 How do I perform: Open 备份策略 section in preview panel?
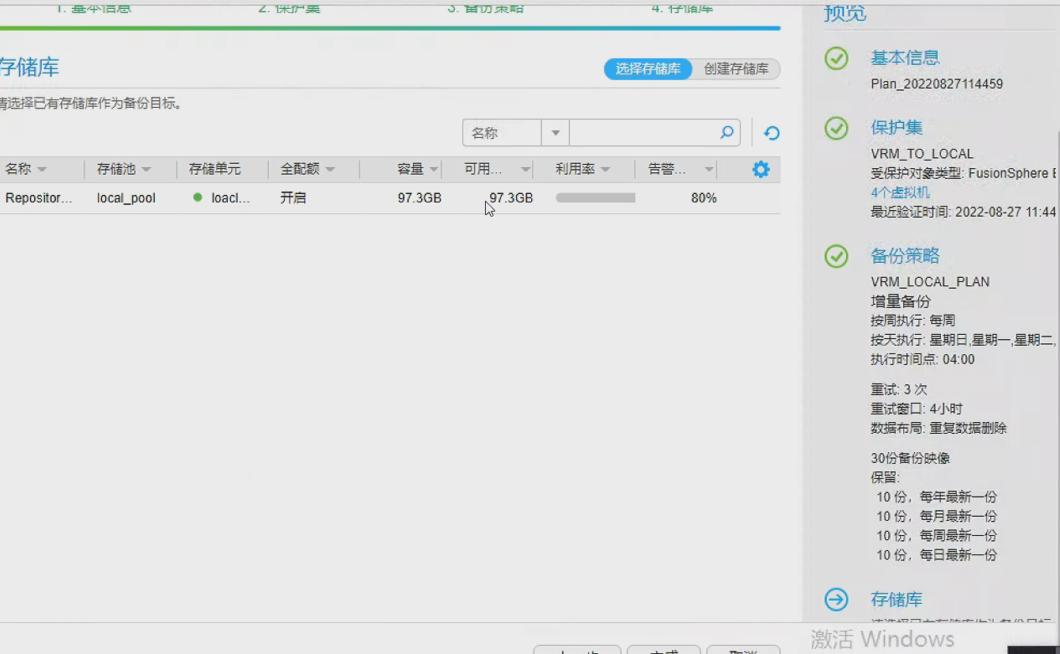(x=904, y=256)
